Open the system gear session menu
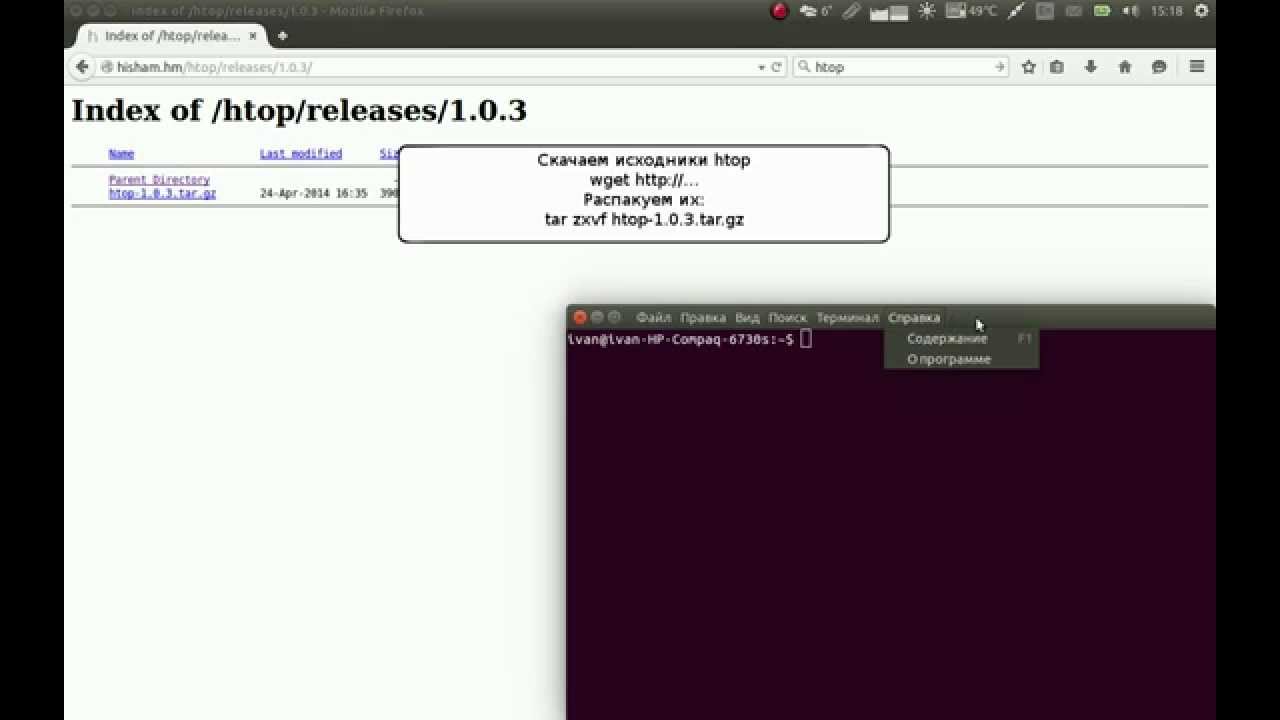Image resolution: width=1280 pixels, height=720 pixels. [x=1202, y=11]
